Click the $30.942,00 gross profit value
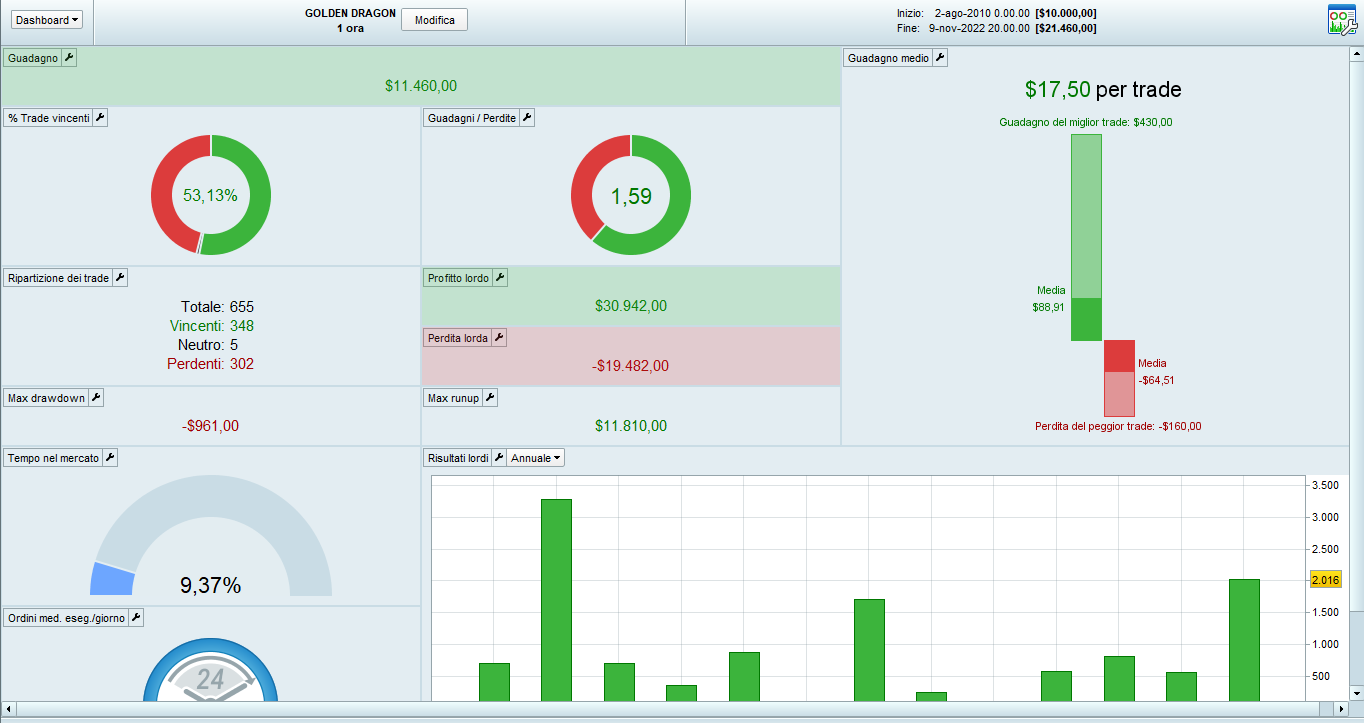The width and height of the screenshot is (1364, 723). tap(630, 306)
